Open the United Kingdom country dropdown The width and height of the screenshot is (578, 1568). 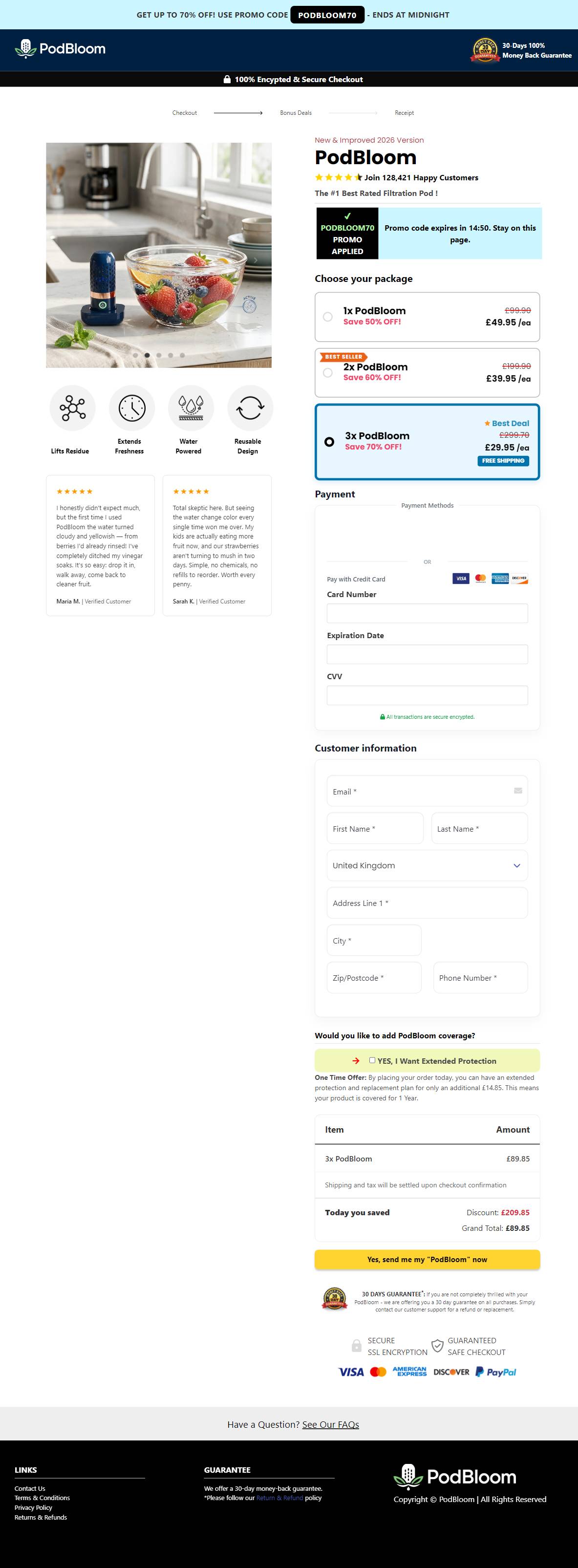click(x=427, y=865)
